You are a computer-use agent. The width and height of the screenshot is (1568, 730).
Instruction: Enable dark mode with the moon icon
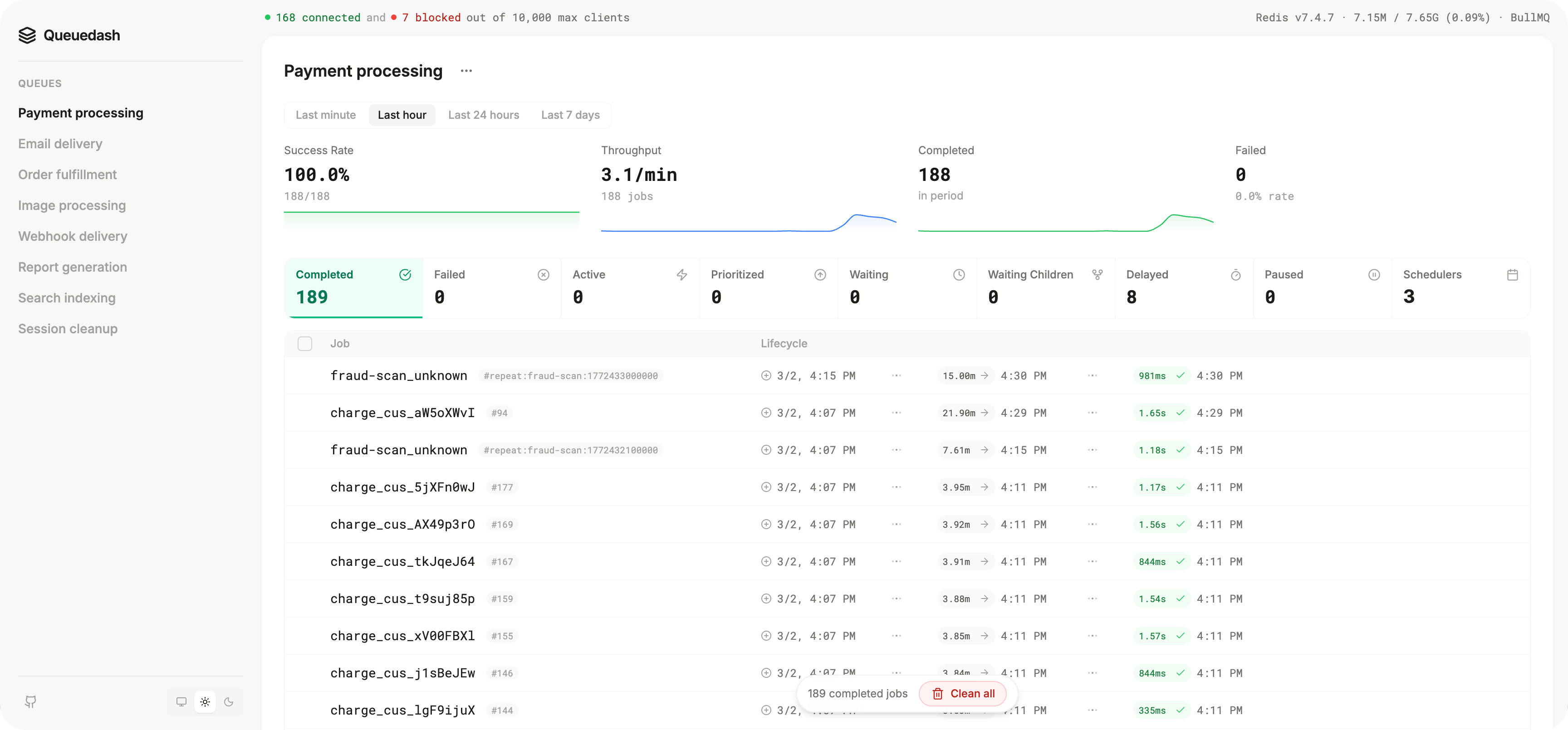point(229,701)
